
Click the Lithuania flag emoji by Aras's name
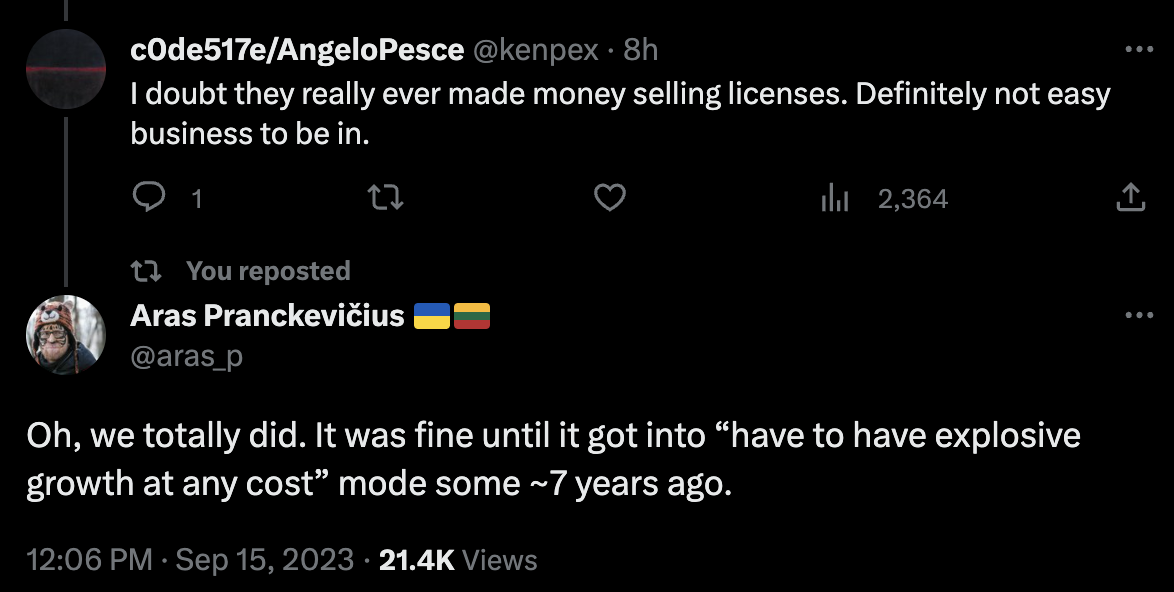point(471,317)
